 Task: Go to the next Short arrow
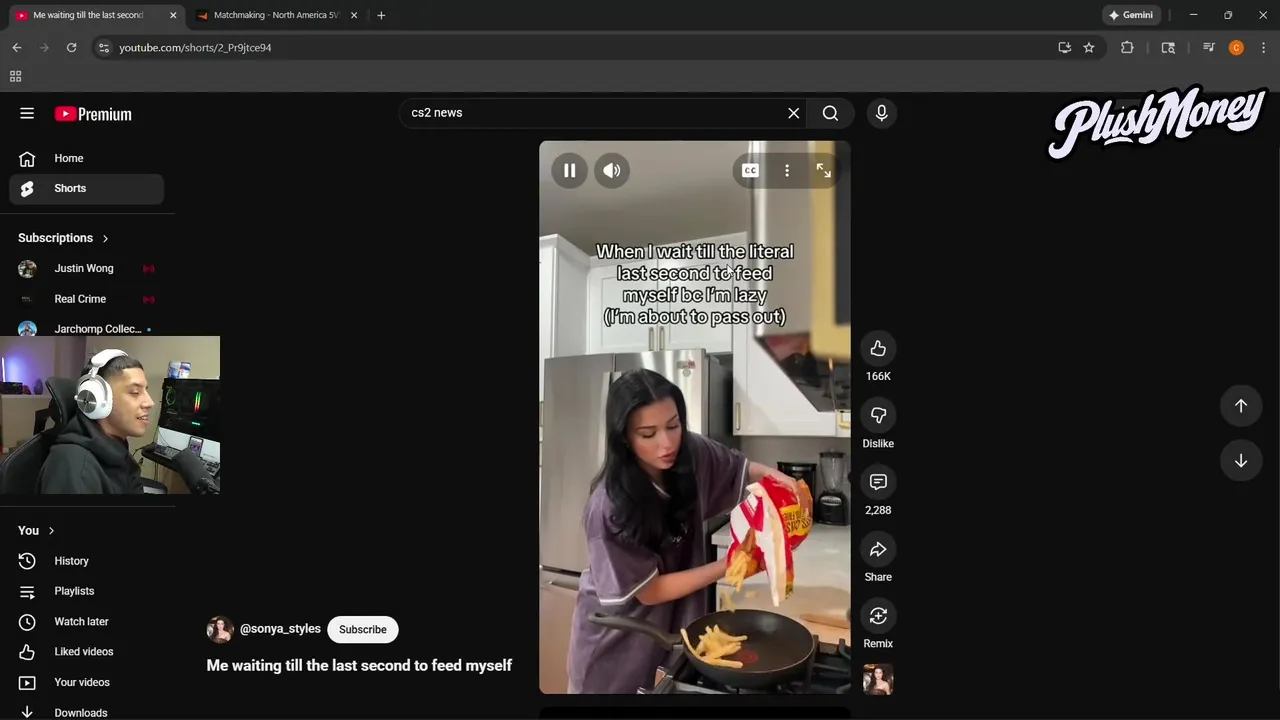point(1240,461)
